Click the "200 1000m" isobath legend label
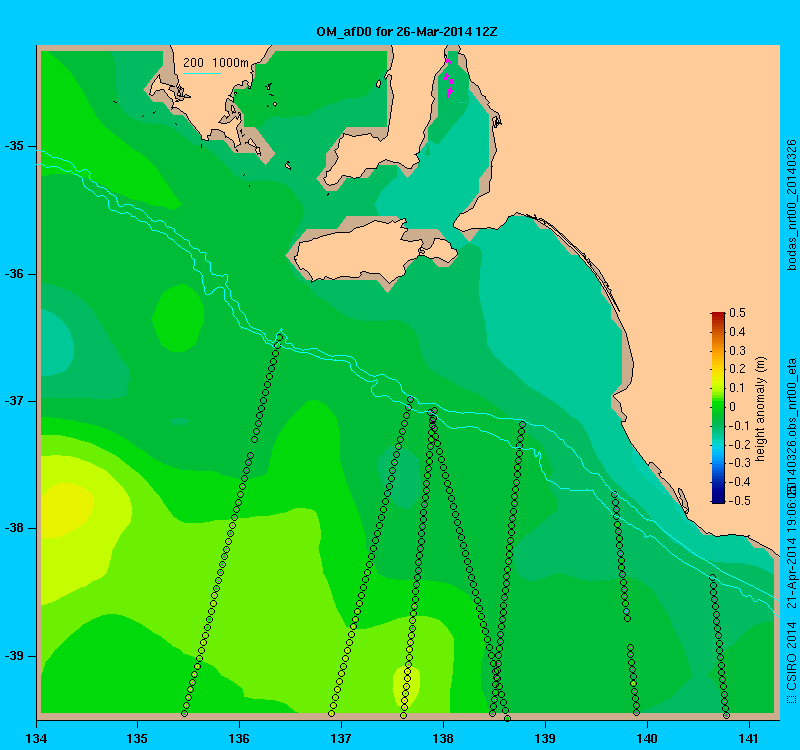Viewport: 800px width, 750px height. (216, 63)
